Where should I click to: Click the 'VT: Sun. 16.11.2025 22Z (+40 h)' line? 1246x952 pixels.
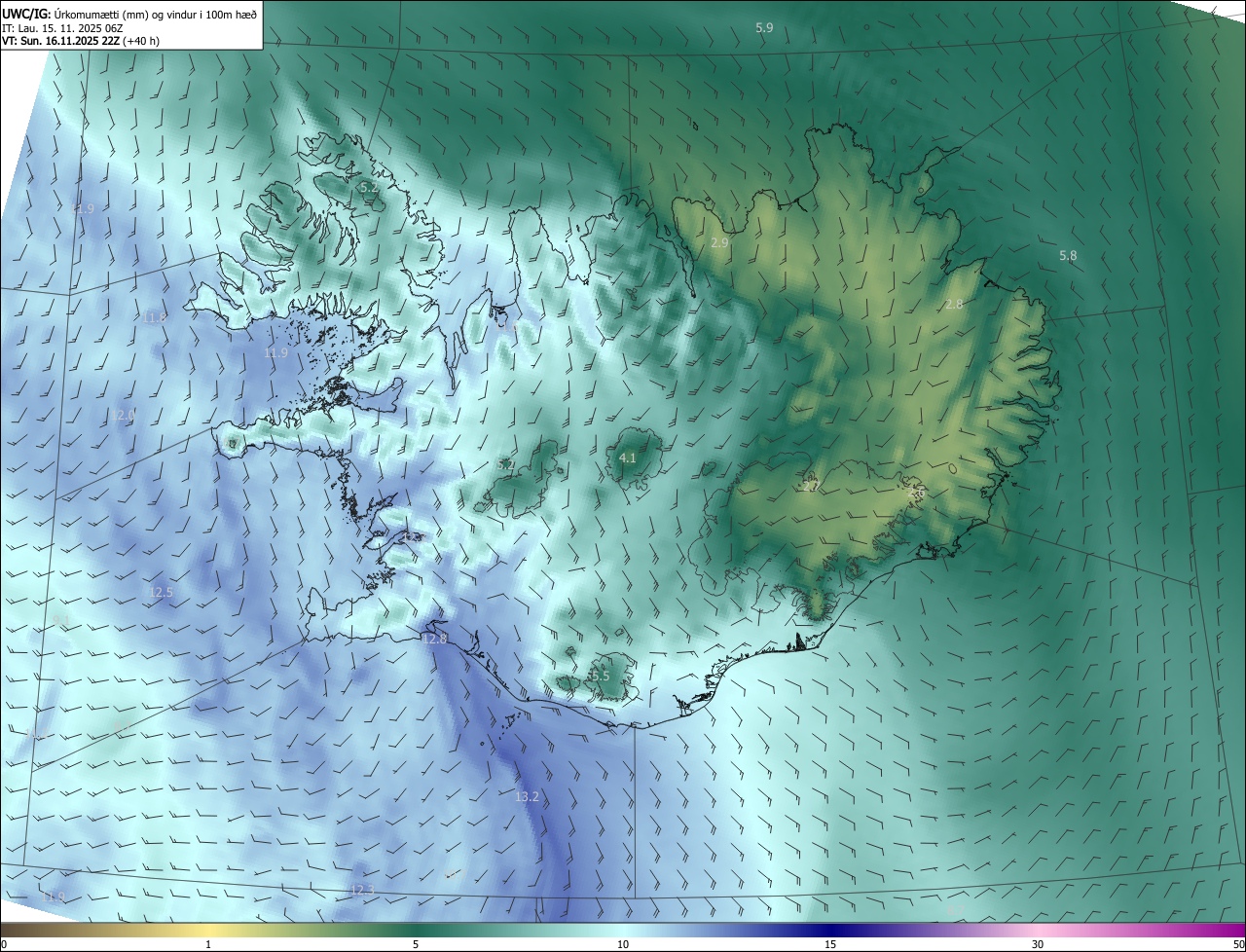point(81,41)
